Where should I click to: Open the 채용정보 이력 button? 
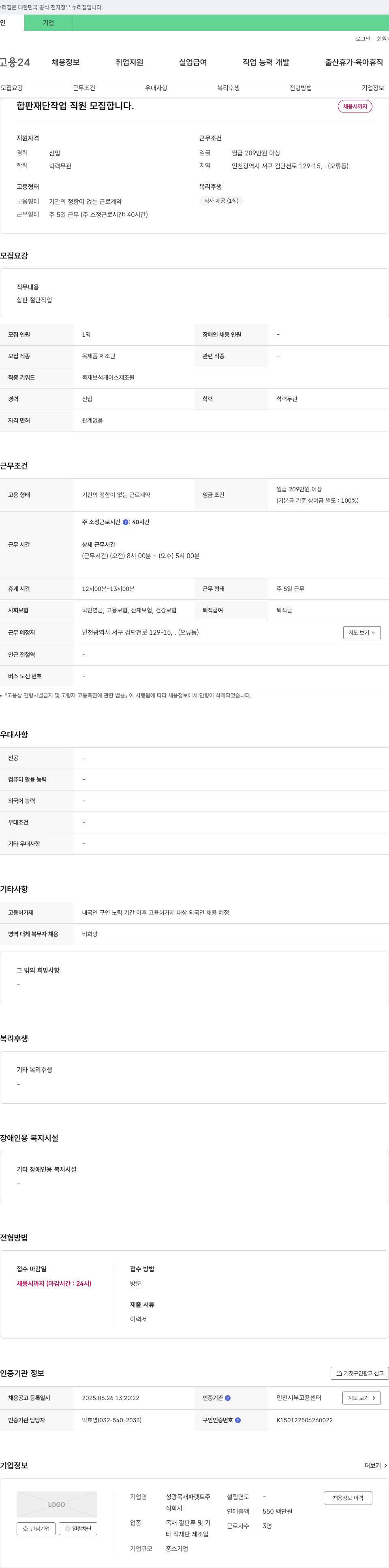pos(348,1498)
